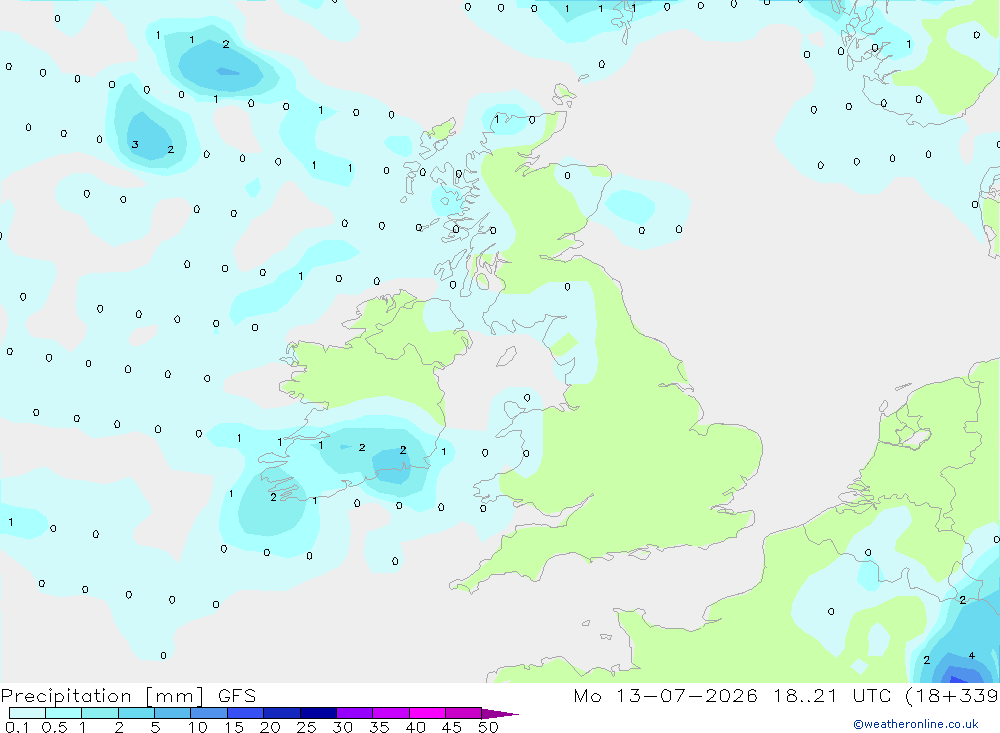Choose the 5–10 mm legend color swatch
1000x733 pixels.
(x=173, y=713)
